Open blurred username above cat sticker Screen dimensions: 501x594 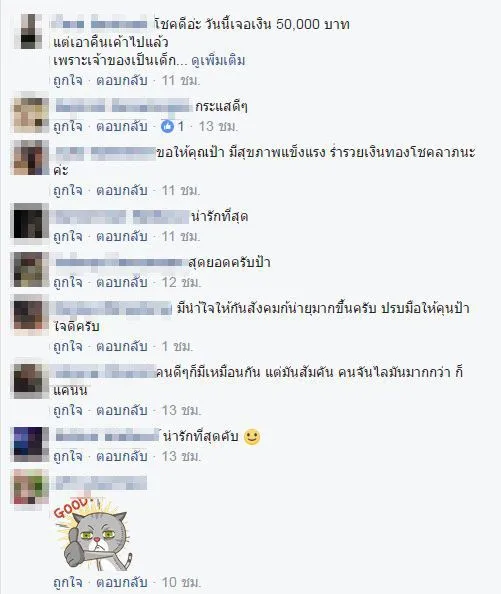coord(101,483)
